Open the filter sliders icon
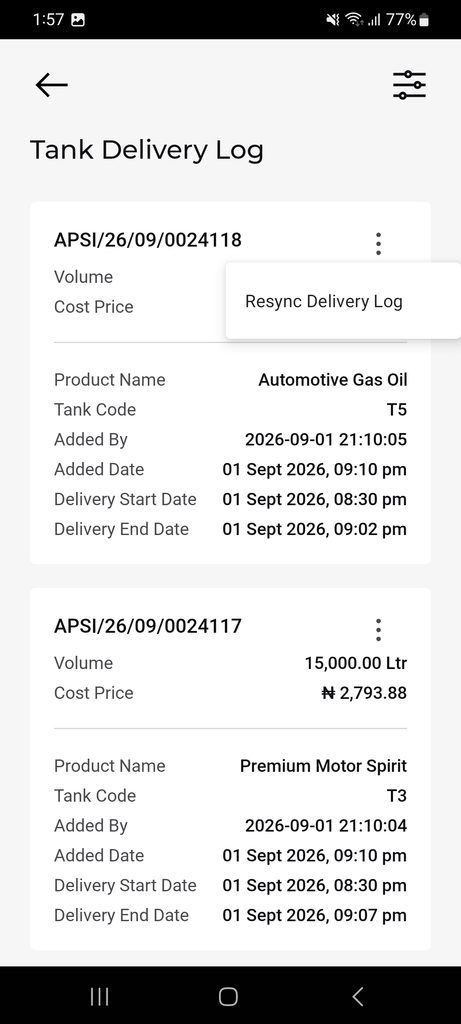461x1024 pixels. pyautogui.click(x=409, y=85)
